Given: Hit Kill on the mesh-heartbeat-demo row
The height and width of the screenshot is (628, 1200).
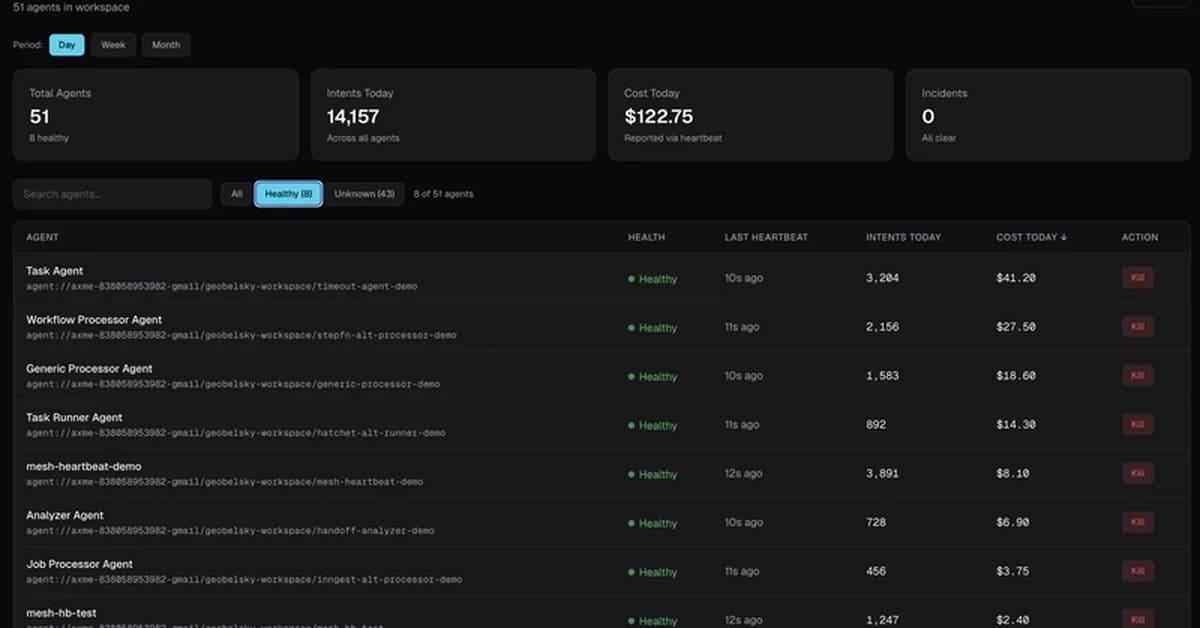Looking at the screenshot, I should [1137, 473].
